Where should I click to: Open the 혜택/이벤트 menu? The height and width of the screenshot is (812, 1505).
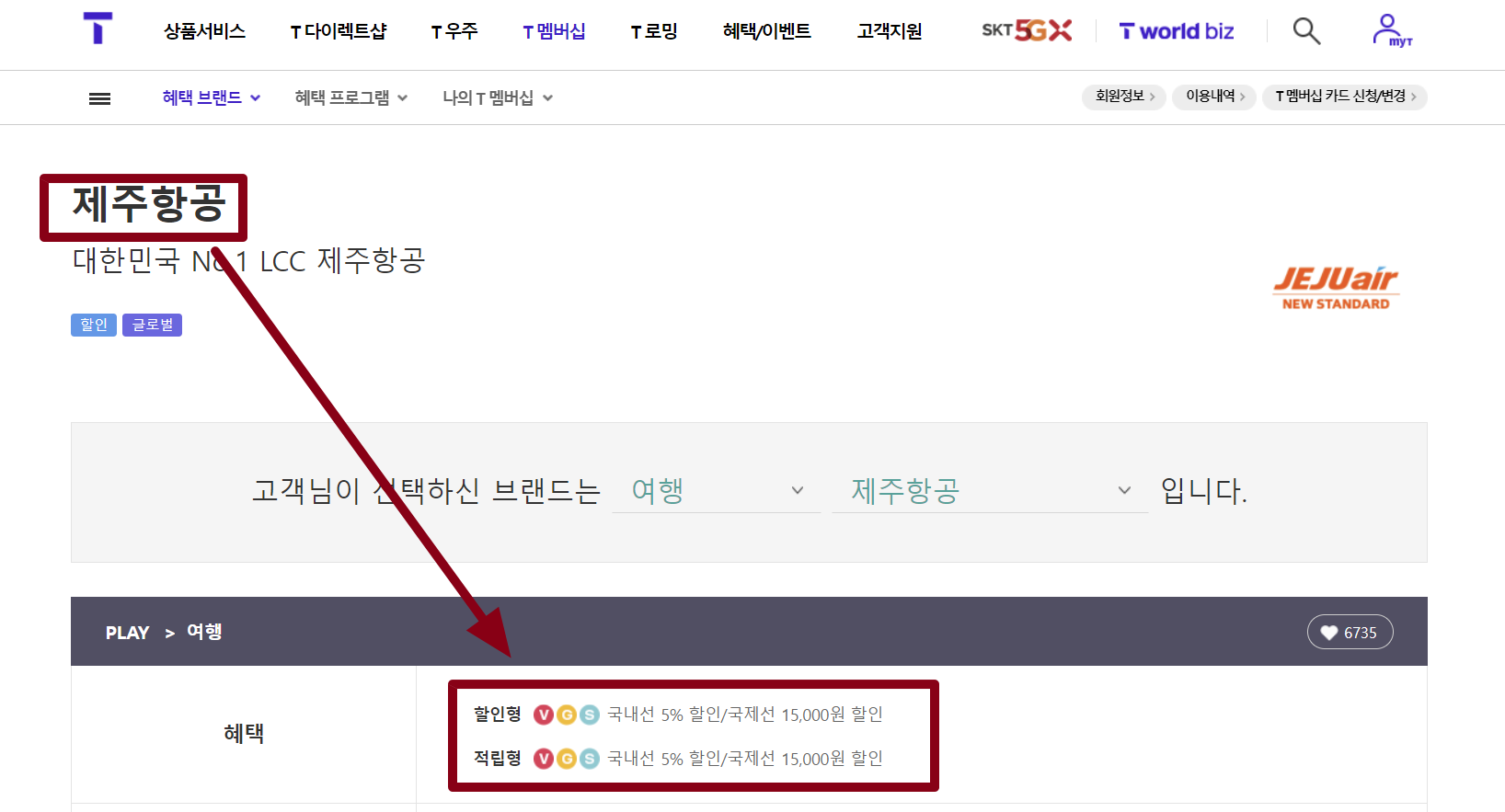[767, 31]
